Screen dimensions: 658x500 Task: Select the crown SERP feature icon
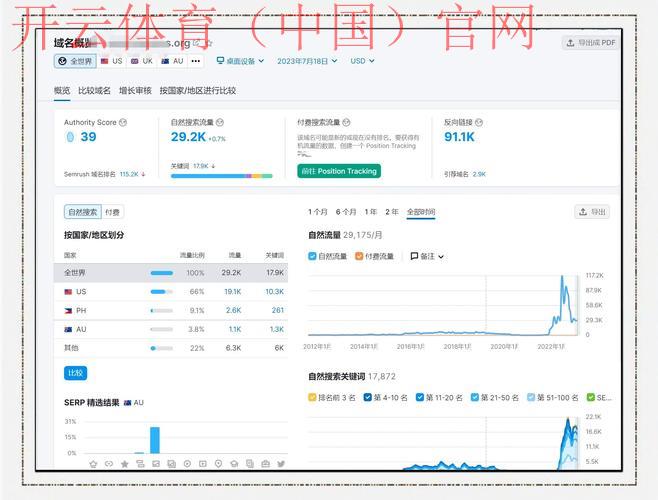pyautogui.click(x=93, y=464)
